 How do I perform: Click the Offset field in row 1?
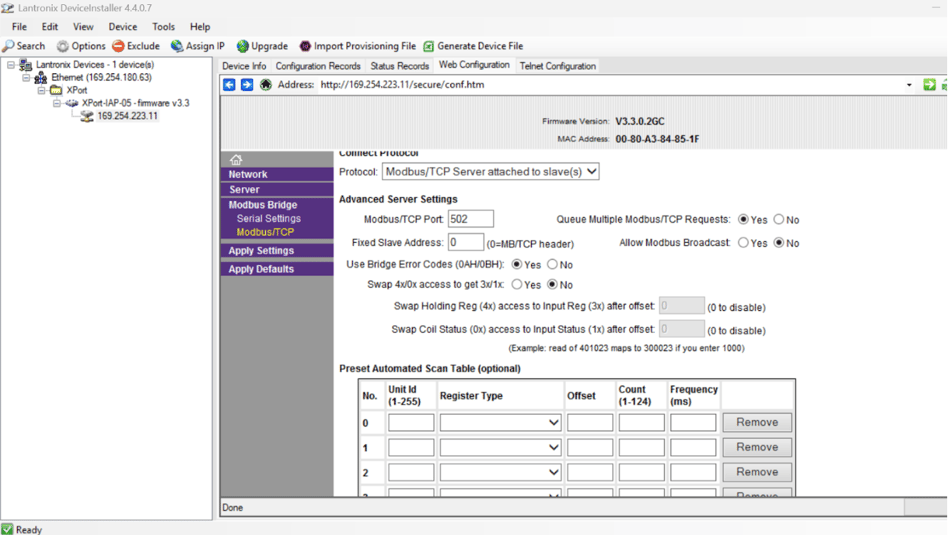[590, 447]
